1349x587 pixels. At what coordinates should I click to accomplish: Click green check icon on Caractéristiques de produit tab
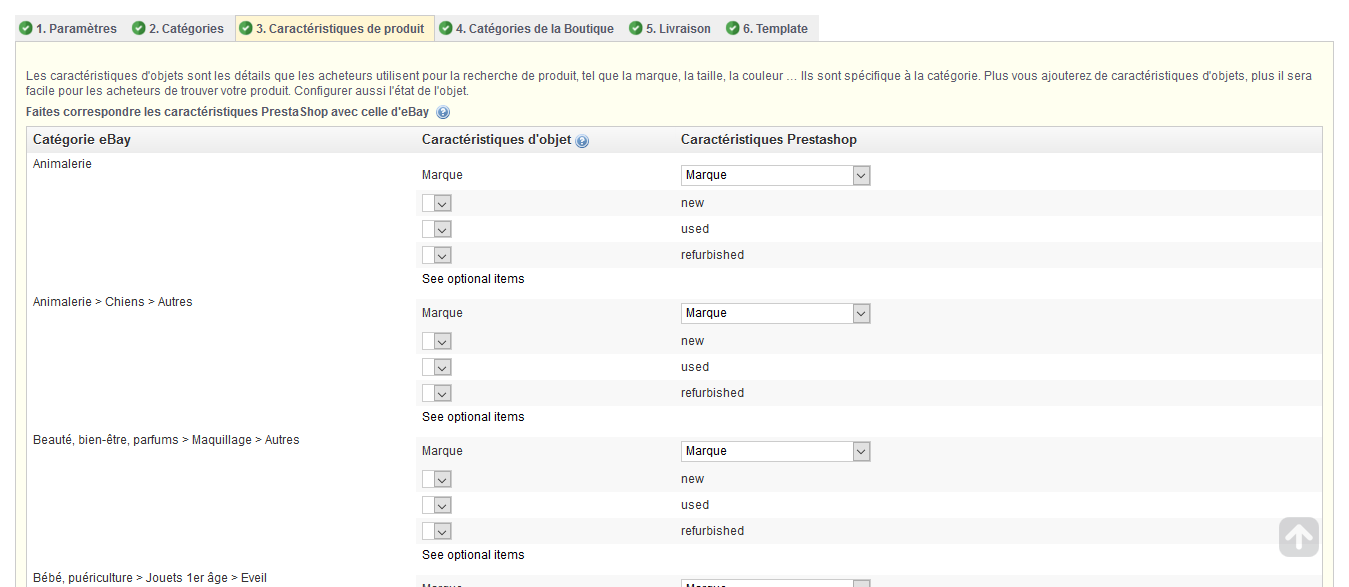tap(246, 29)
